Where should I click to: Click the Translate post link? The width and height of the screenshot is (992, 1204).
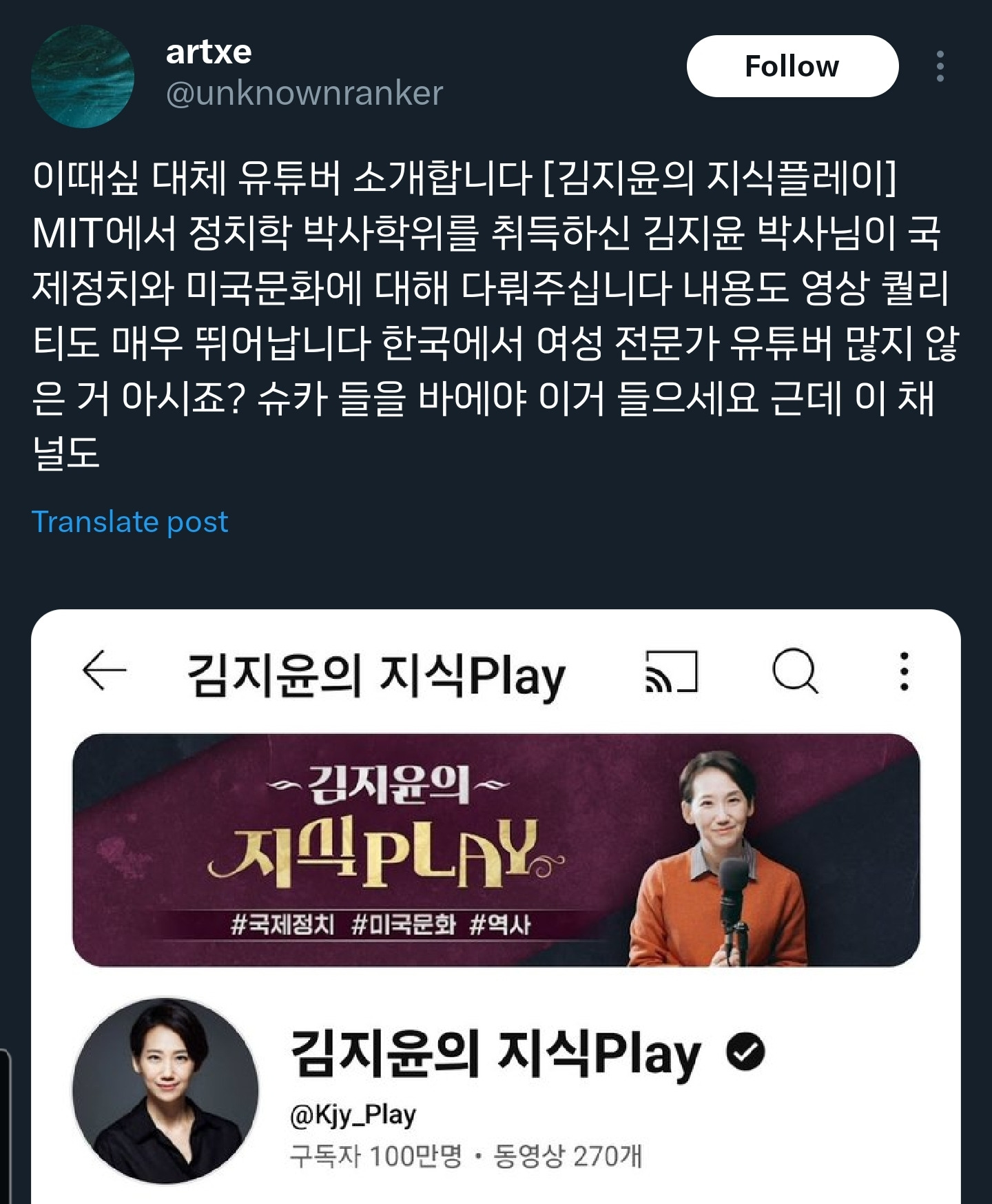pyautogui.click(x=130, y=522)
